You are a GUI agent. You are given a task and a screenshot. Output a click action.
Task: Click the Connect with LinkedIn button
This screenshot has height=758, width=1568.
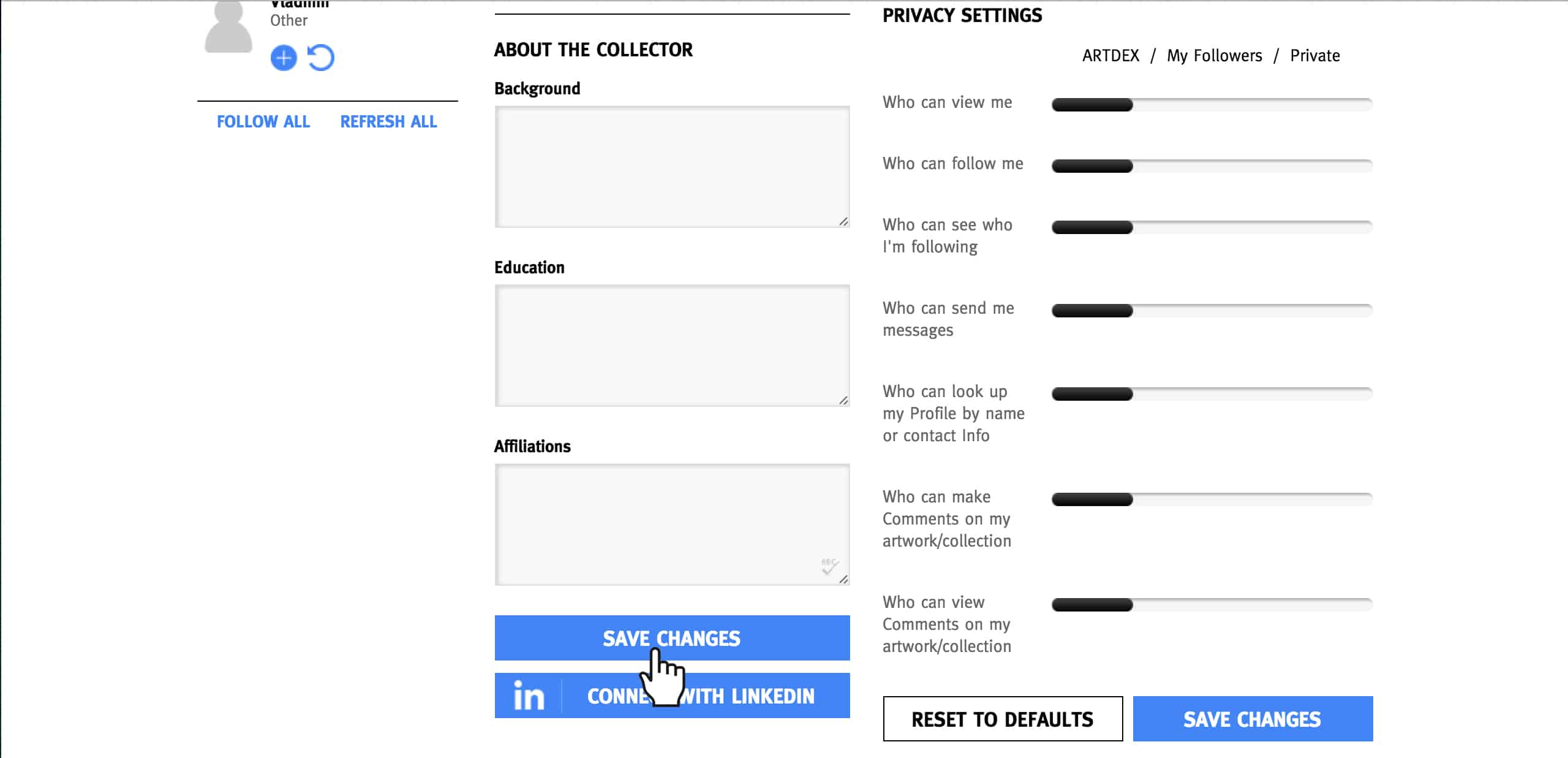pos(672,695)
